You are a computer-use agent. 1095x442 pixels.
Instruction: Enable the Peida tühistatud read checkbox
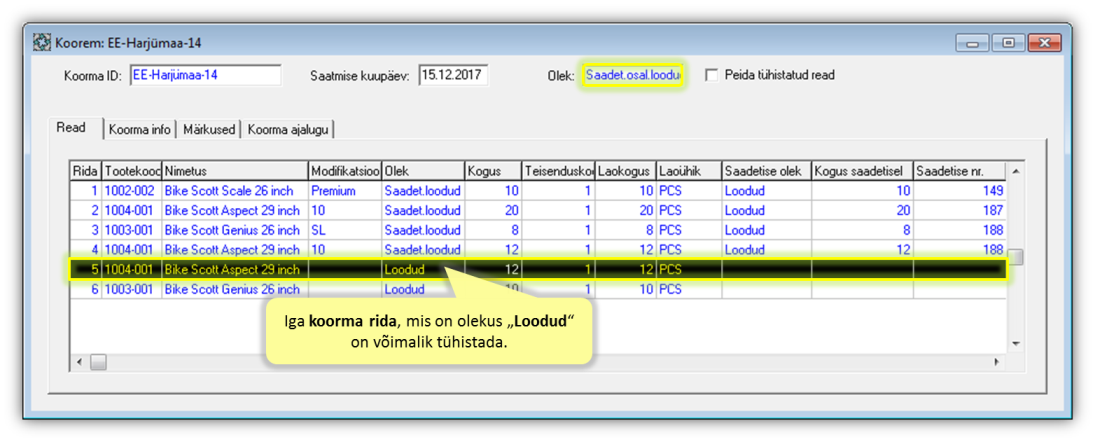click(712, 75)
